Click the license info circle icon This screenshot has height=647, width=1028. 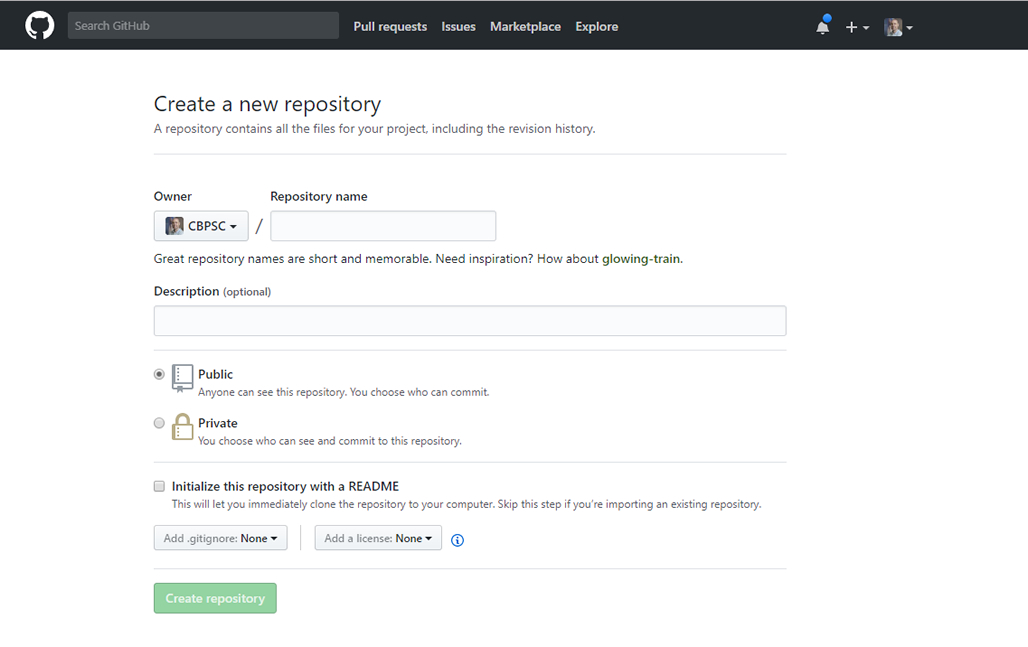click(x=458, y=540)
